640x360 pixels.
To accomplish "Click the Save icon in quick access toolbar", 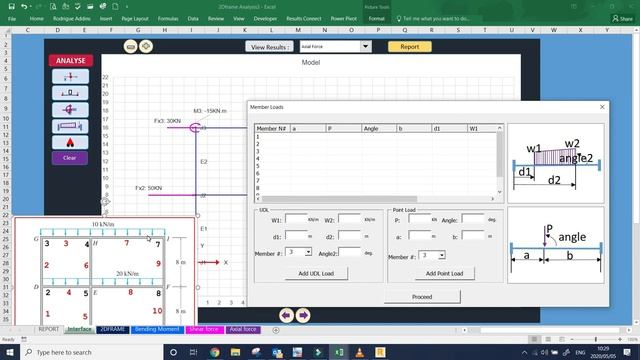I will 11,7.
